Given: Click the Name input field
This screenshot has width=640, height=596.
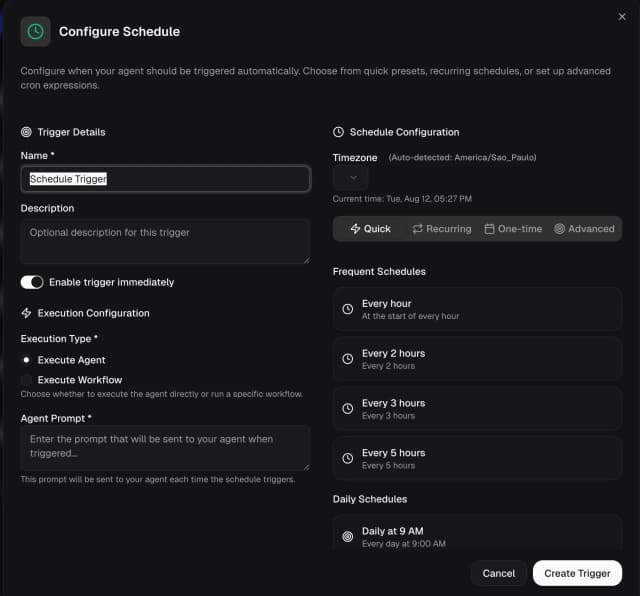Looking at the screenshot, I should 165,179.
